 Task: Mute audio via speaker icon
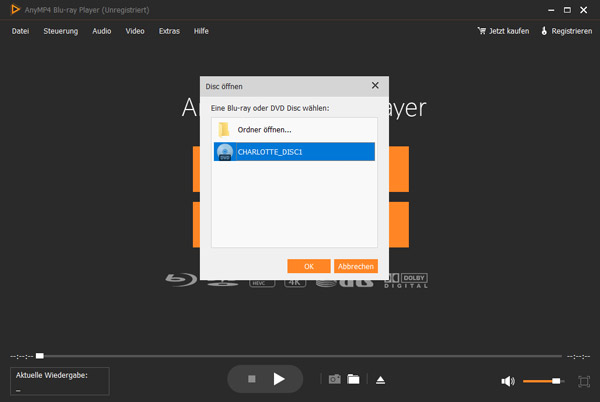(508, 381)
